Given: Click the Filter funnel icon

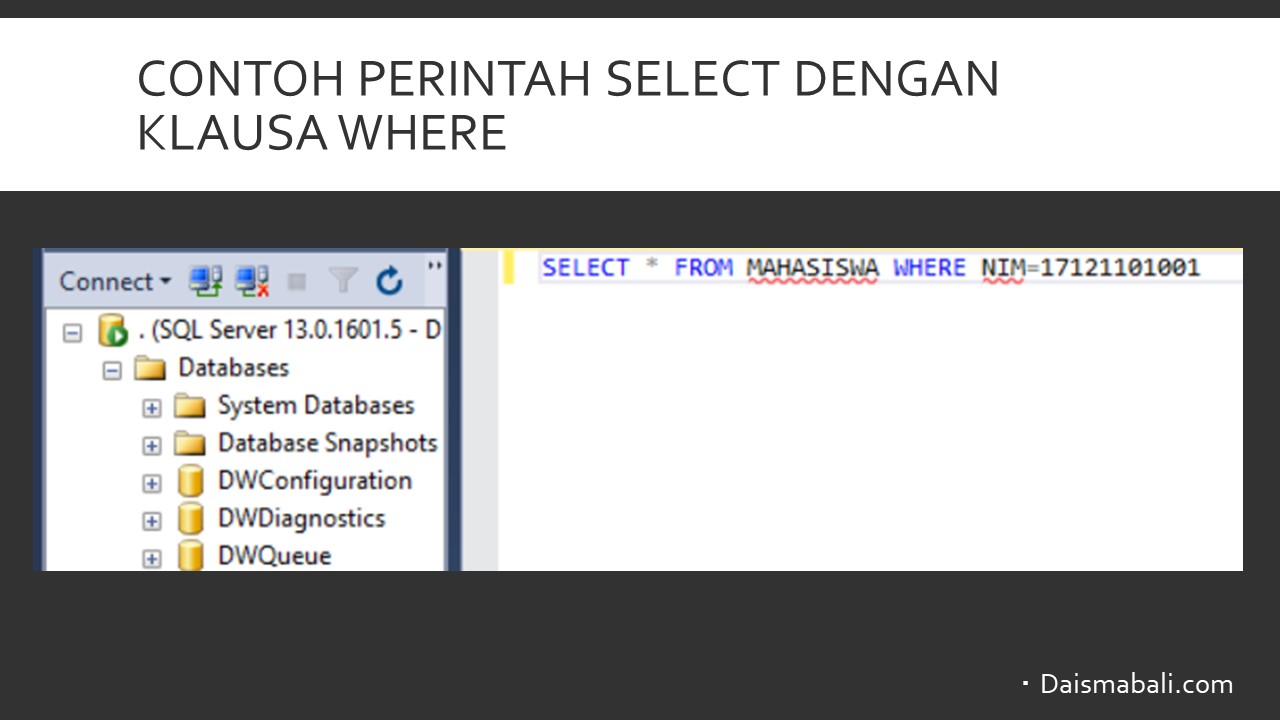Looking at the screenshot, I should pos(343,282).
